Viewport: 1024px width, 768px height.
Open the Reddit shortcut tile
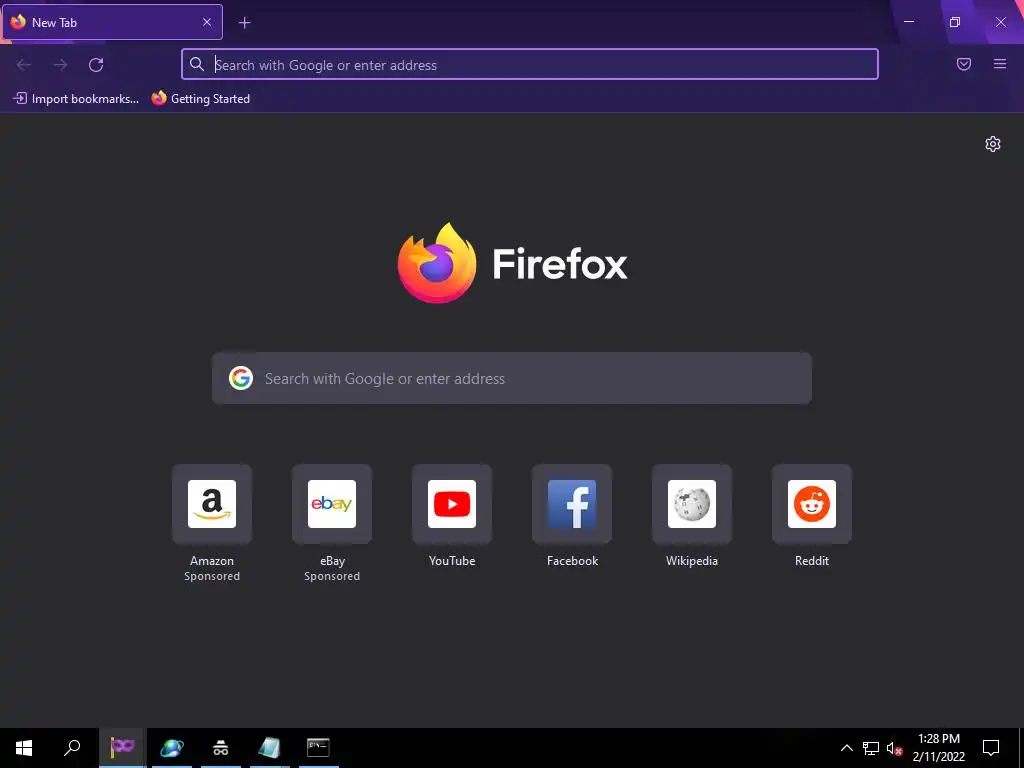(x=812, y=504)
